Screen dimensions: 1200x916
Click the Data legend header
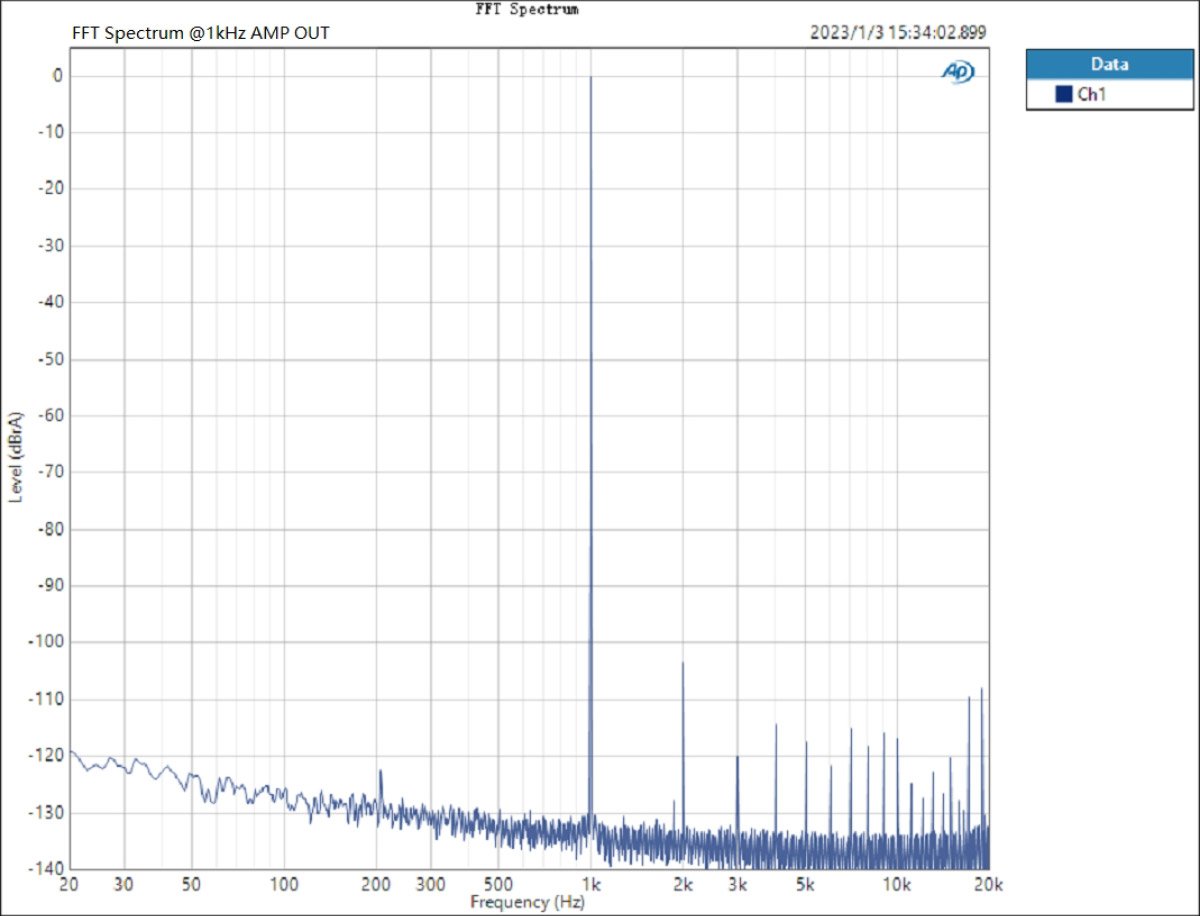pos(1109,64)
